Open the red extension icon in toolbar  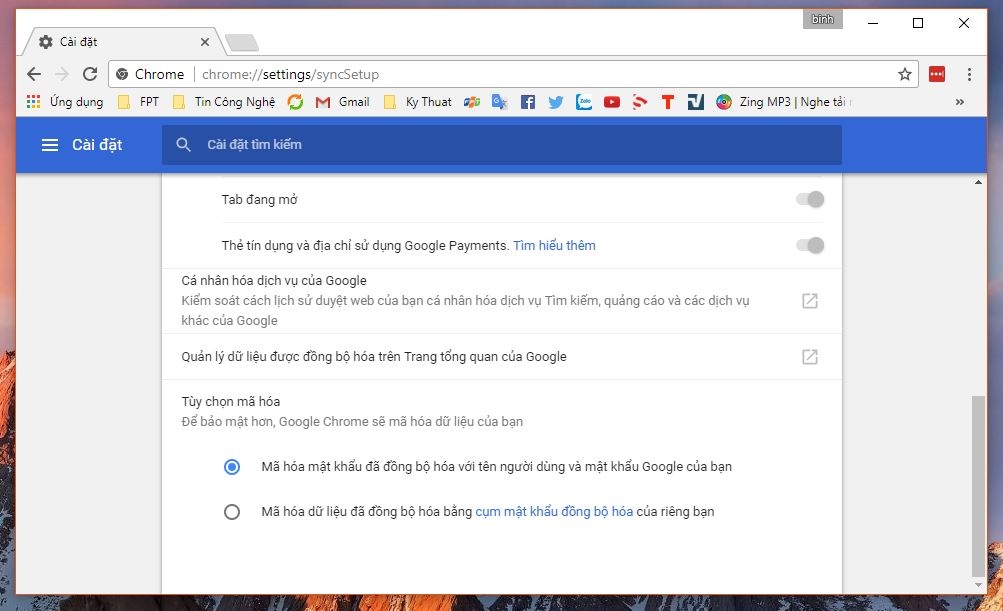click(x=937, y=74)
